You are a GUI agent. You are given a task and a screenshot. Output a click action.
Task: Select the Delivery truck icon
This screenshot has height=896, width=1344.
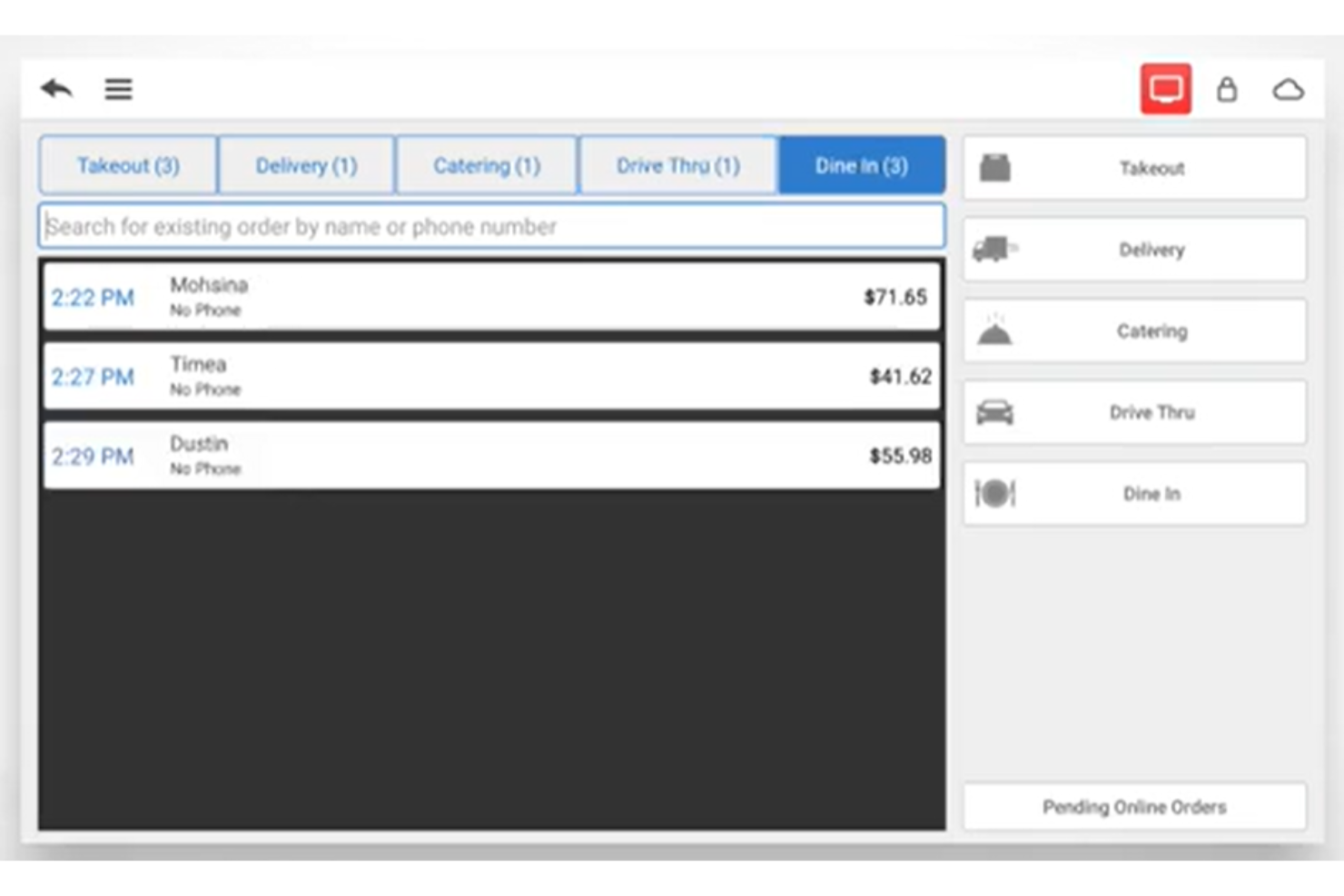pyautogui.click(x=995, y=249)
